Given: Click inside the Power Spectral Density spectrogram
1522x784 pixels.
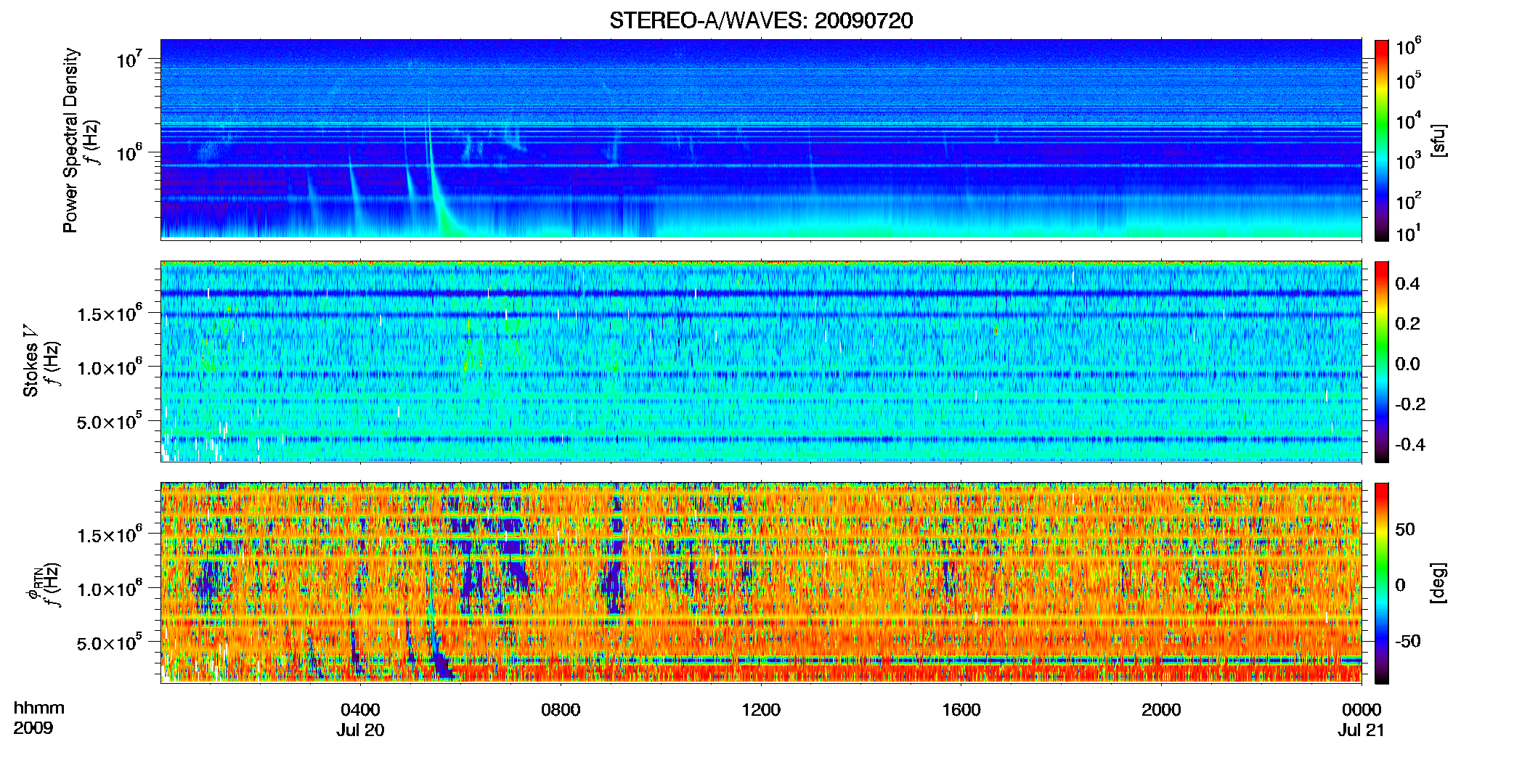Looking at the screenshot, I should point(761,139).
